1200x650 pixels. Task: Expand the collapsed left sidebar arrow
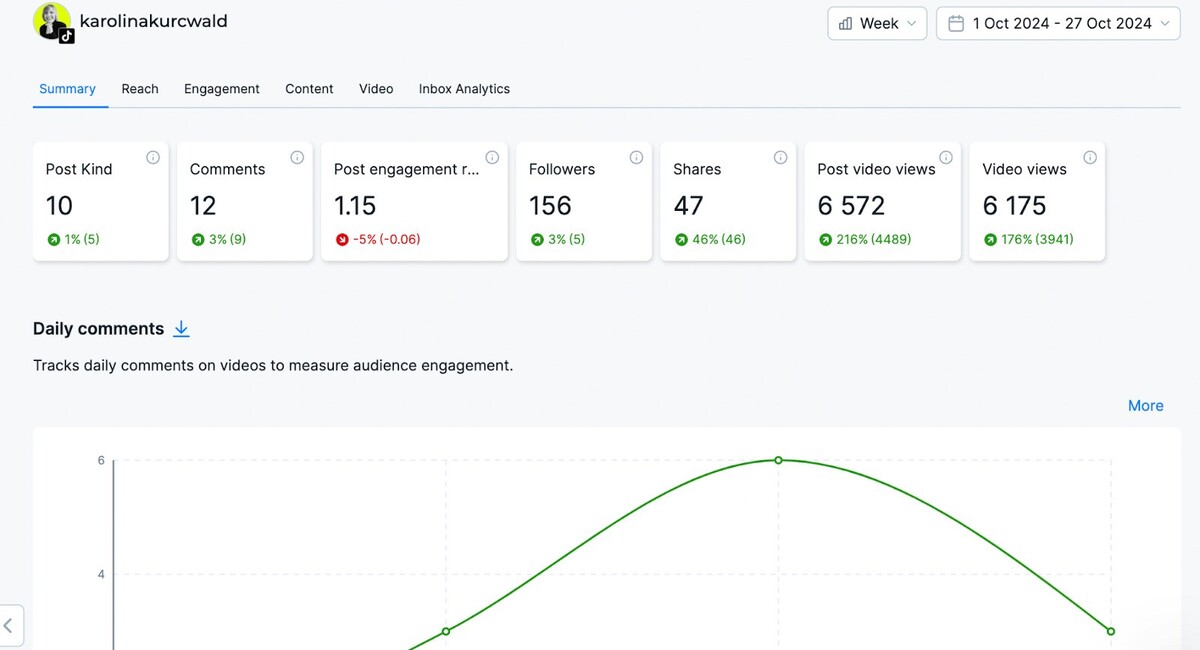click(9, 626)
